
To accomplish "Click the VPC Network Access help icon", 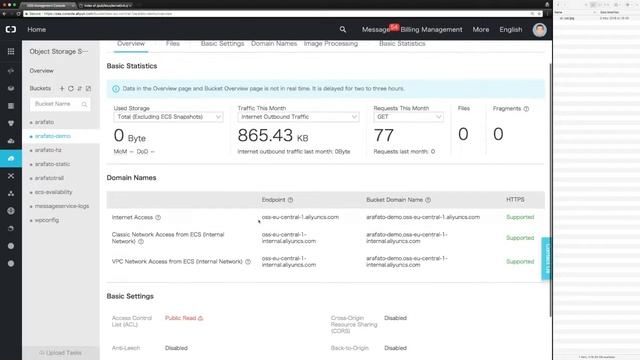I will pos(248,262).
